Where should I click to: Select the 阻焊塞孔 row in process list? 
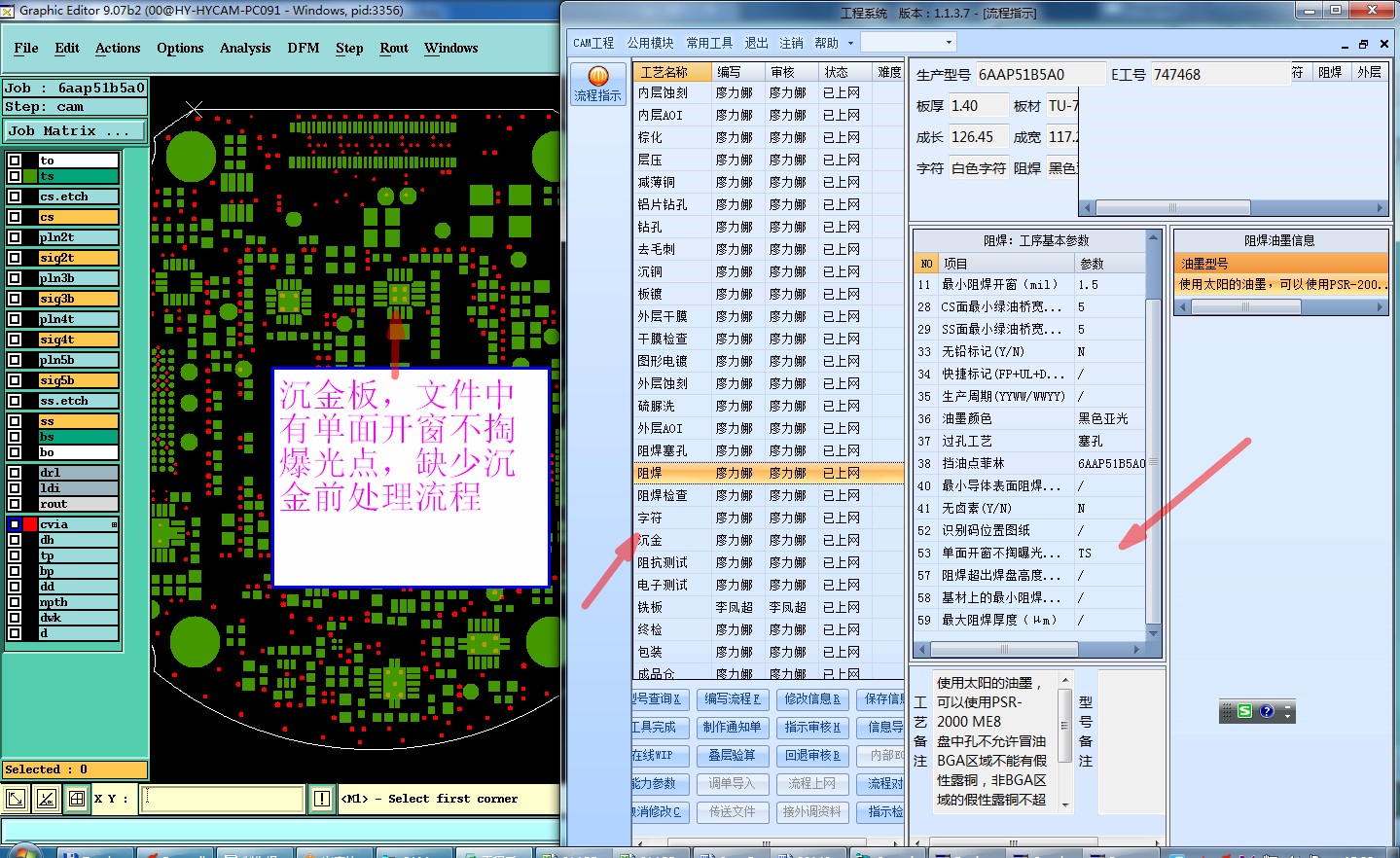pos(769,450)
